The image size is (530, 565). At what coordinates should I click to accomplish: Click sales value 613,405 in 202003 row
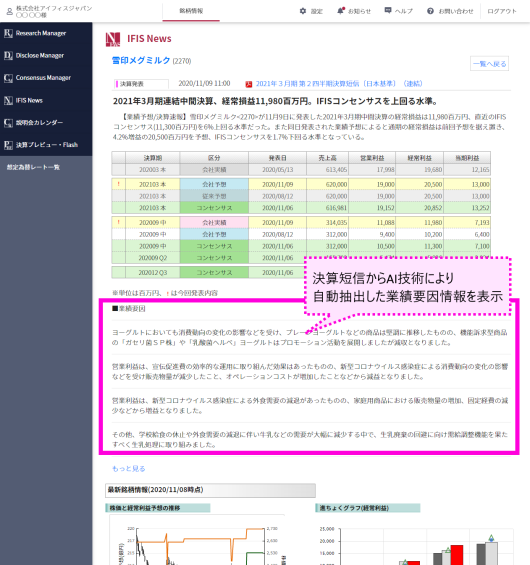[336, 170]
